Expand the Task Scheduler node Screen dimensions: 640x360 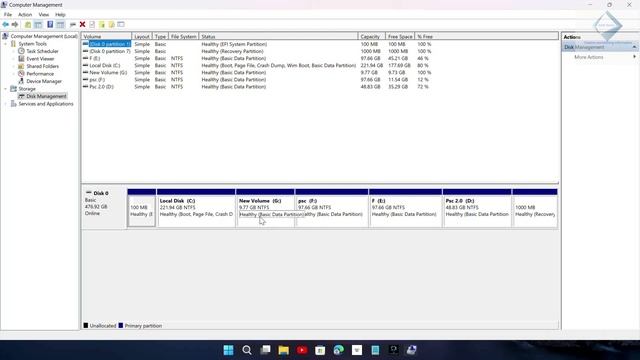coord(13,51)
